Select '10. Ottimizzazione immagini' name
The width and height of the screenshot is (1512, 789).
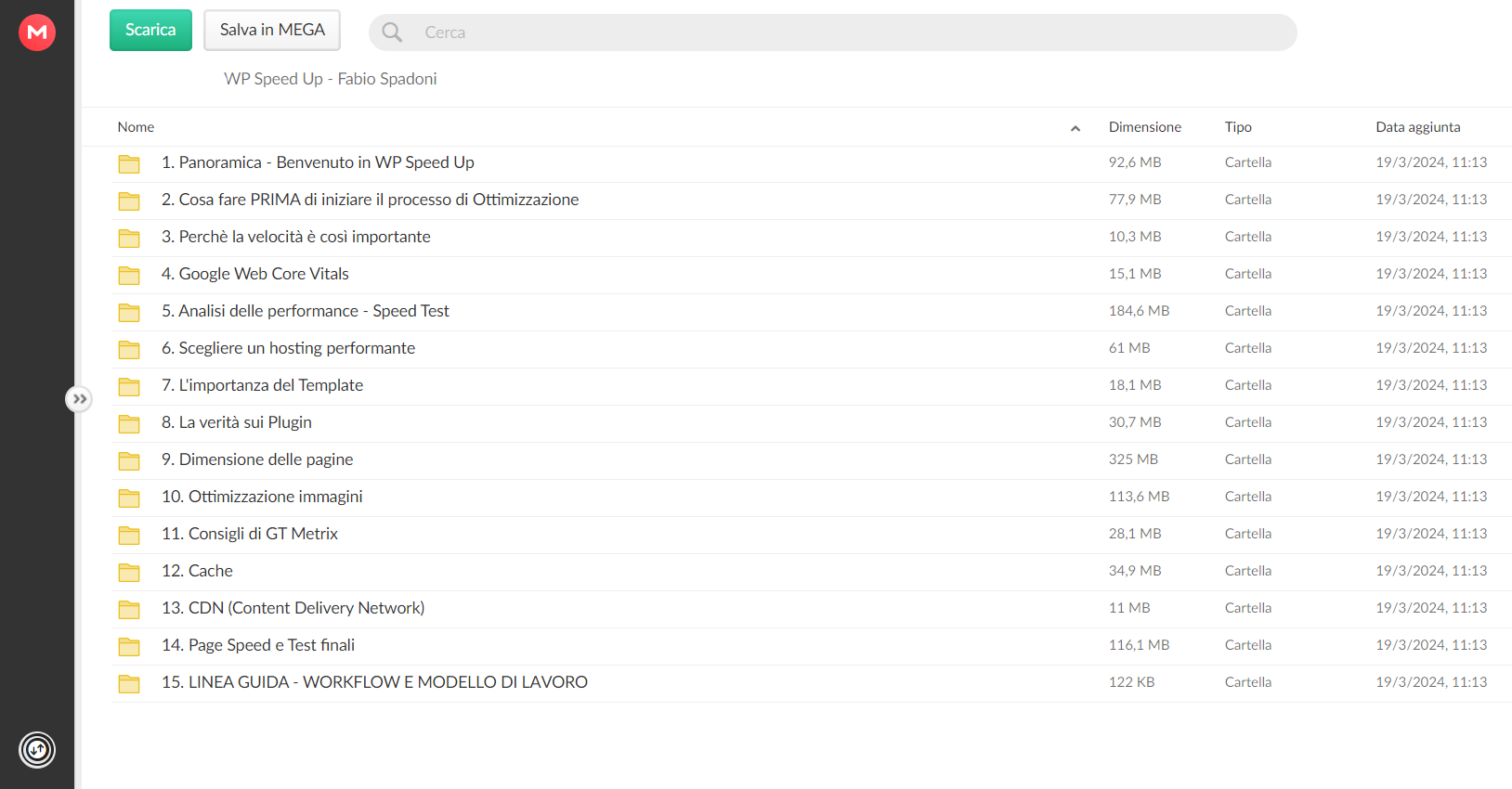point(262,497)
